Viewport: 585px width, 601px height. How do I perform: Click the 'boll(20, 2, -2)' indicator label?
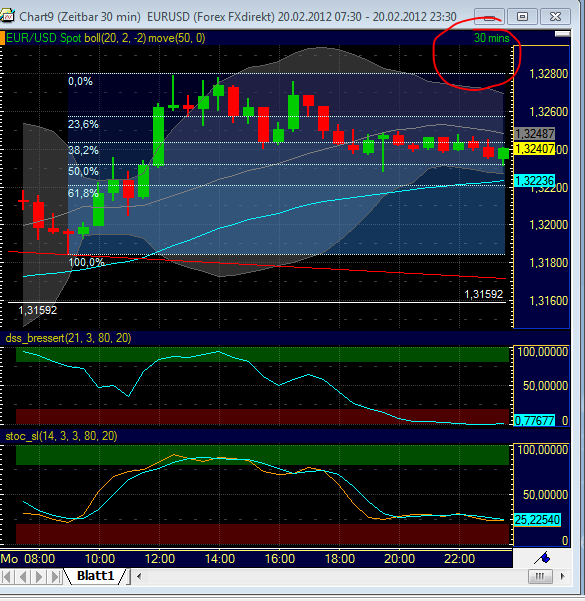tap(115, 38)
